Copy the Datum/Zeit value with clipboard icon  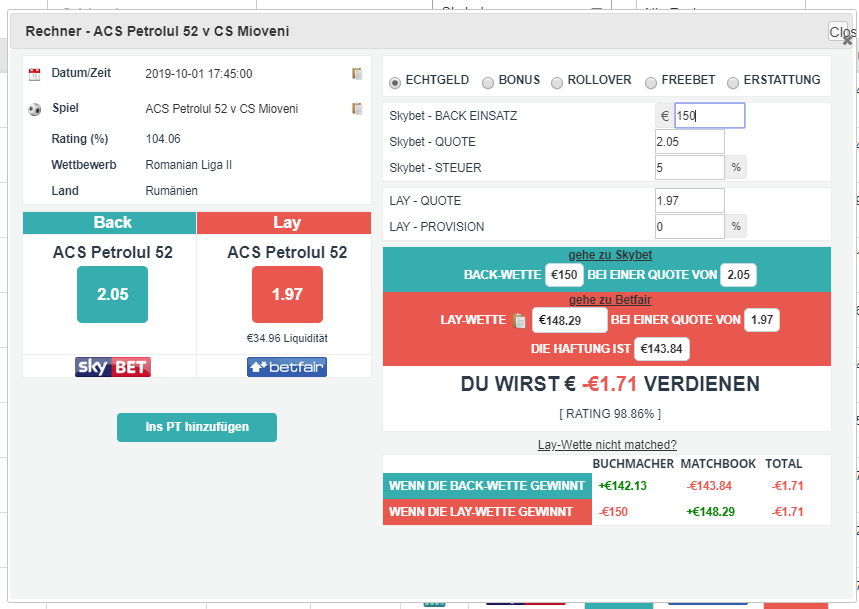(357, 73)
